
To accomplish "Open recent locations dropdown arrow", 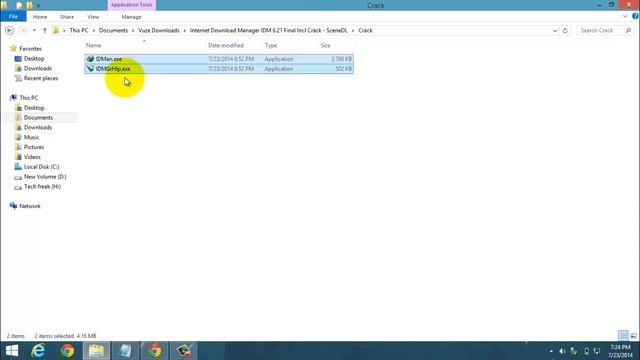I will pos(34,31).
